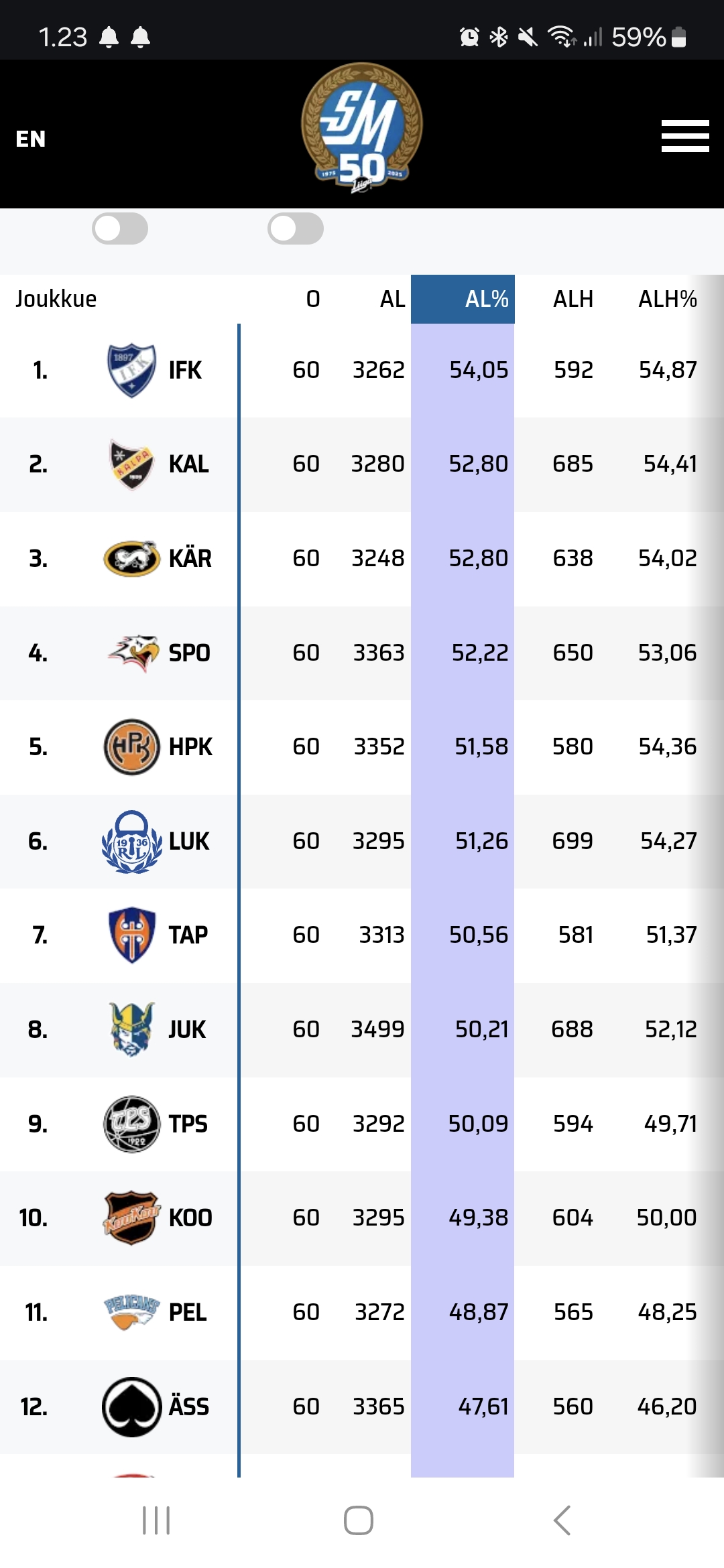Sort by the O column header
The image size is (724, 1568).
click(x=313, y=299)
